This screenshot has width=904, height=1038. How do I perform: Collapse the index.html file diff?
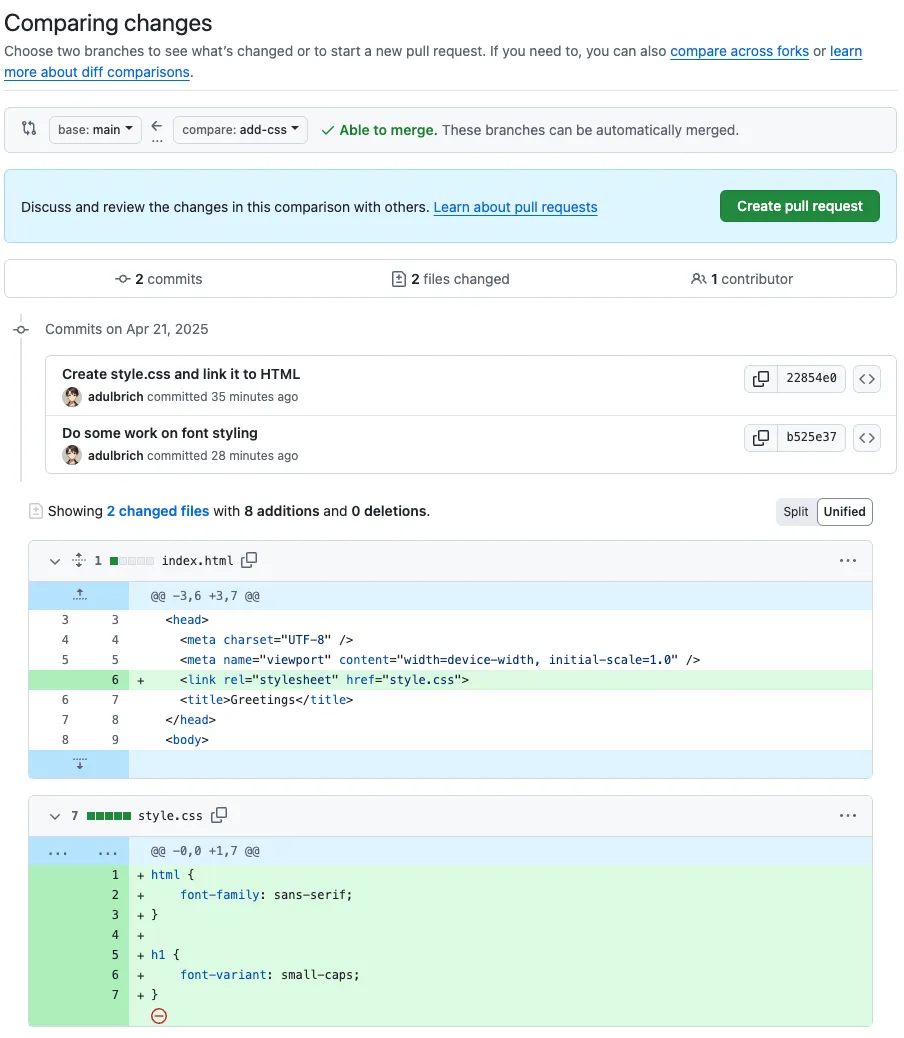pyautogui.click(x=55, y=561)
